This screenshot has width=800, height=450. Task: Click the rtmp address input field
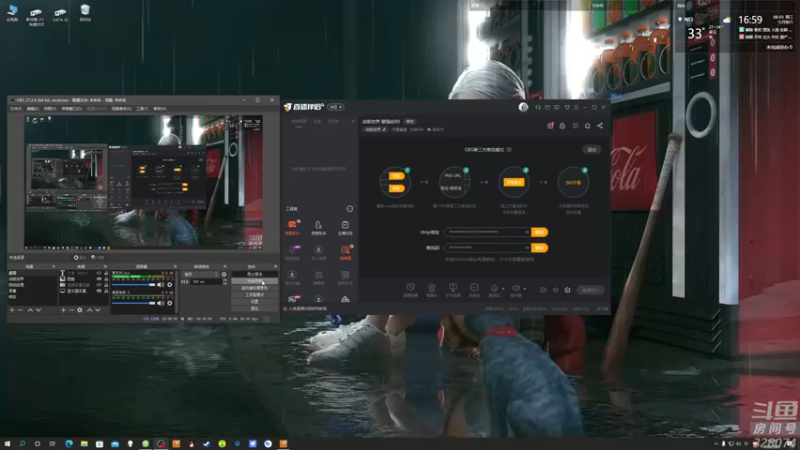[487, 232]
